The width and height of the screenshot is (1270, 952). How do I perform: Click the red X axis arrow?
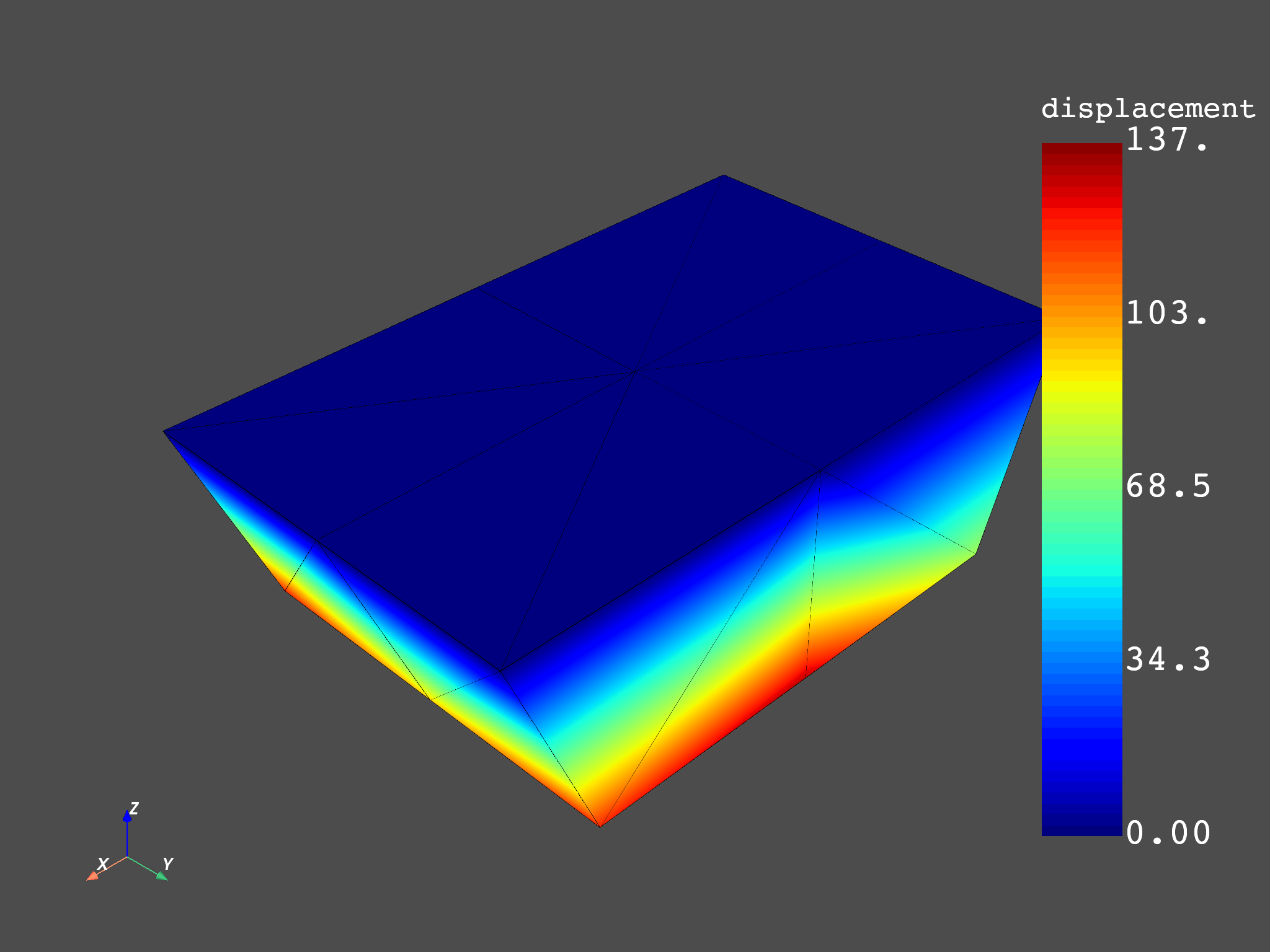107,868
